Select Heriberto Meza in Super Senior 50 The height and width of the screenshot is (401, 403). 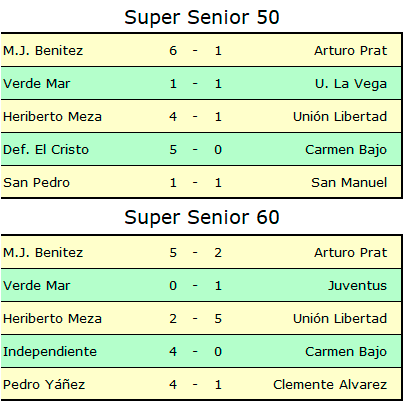pyautogui.click(x=52, y=117)
